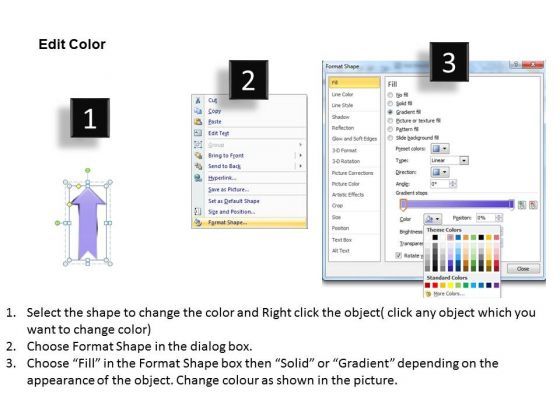Click the Format Shape icon
This screenshot has height=420, width=560.
coord(198,222)
